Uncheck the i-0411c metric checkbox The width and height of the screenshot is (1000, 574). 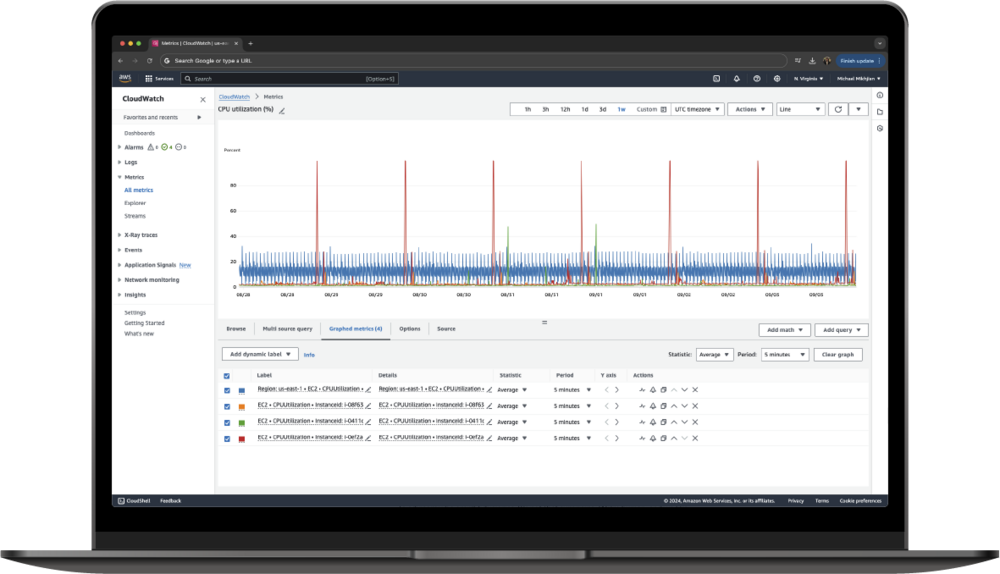click(x=226, y=423)
